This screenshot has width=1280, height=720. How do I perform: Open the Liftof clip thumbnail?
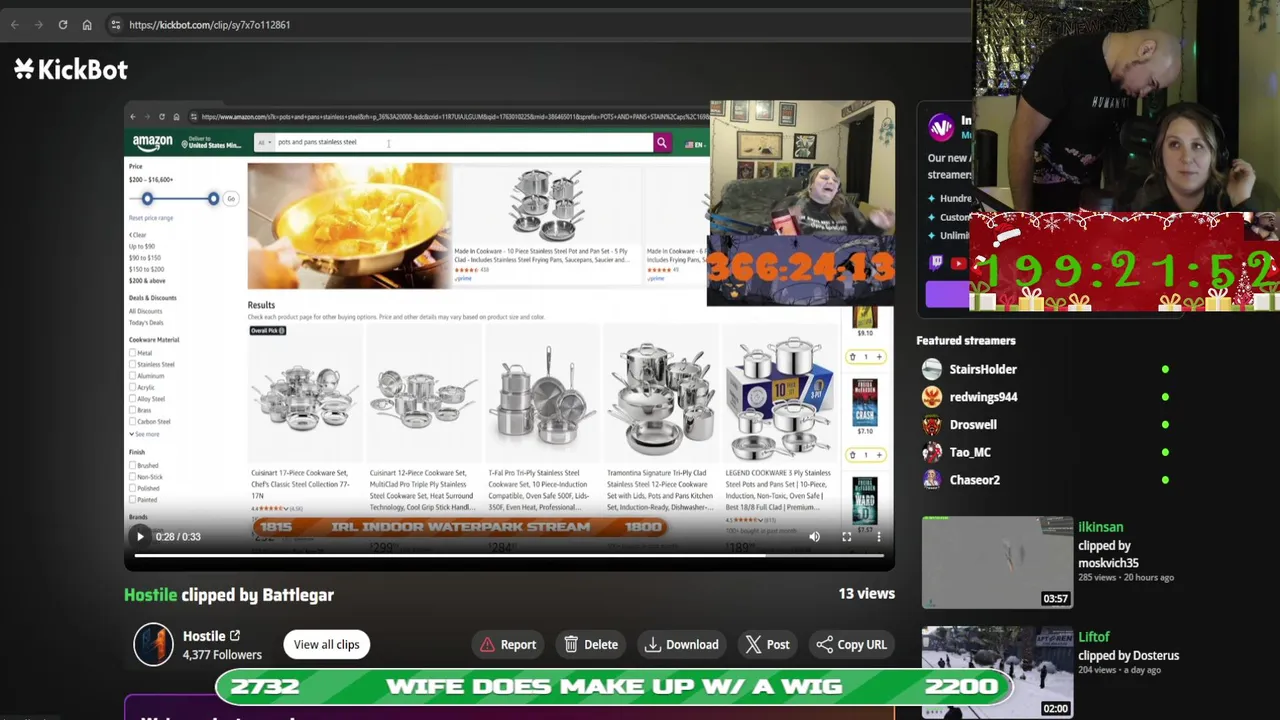click(997, 672)
